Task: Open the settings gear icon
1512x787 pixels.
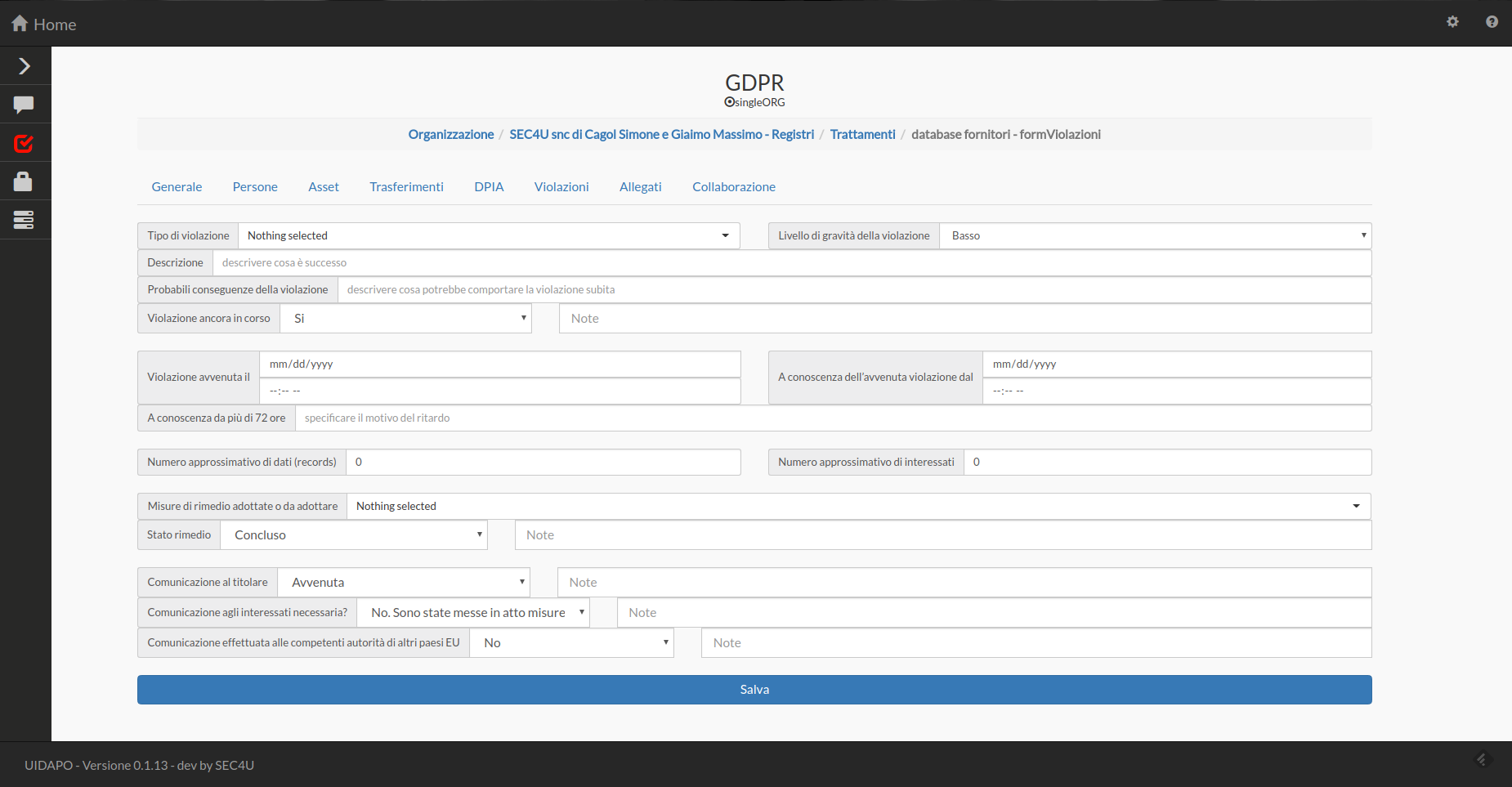Action: click(1452, 22)
